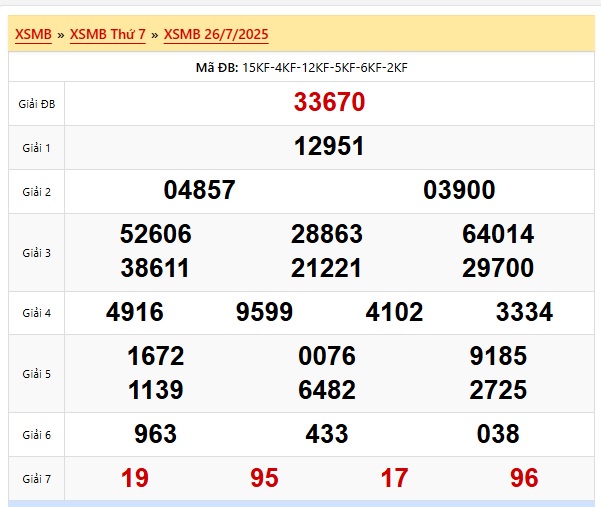Click seventh prize number 95
601x507 pixels.
264,478
